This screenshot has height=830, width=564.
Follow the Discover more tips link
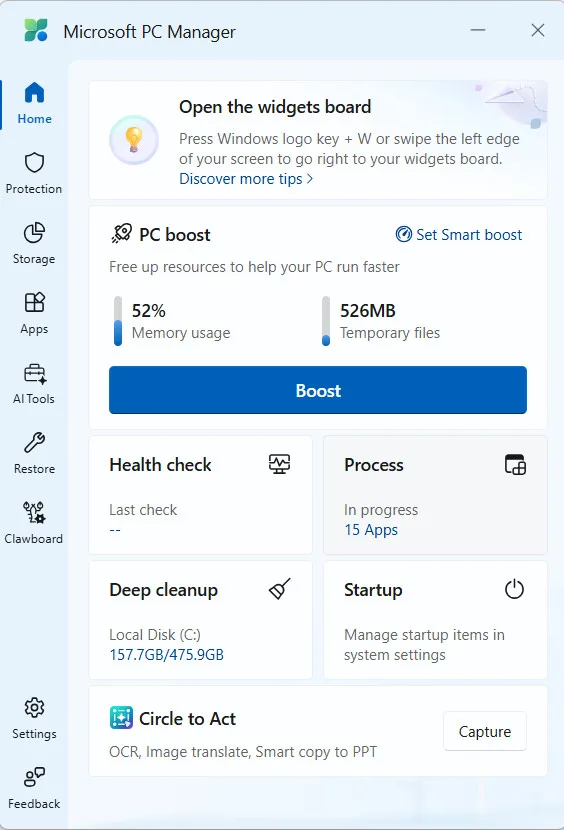[x=246, y=179]
